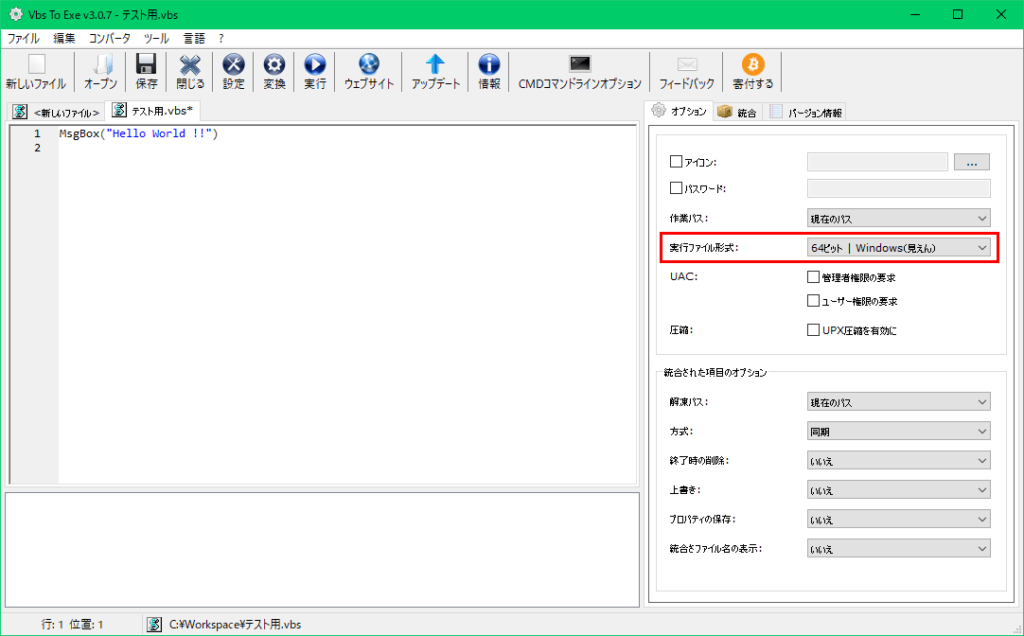Image resolution: width=1024 pixels, height=636 pixels.
Task: Enable the アイコン checkbox
Action: 676,161
